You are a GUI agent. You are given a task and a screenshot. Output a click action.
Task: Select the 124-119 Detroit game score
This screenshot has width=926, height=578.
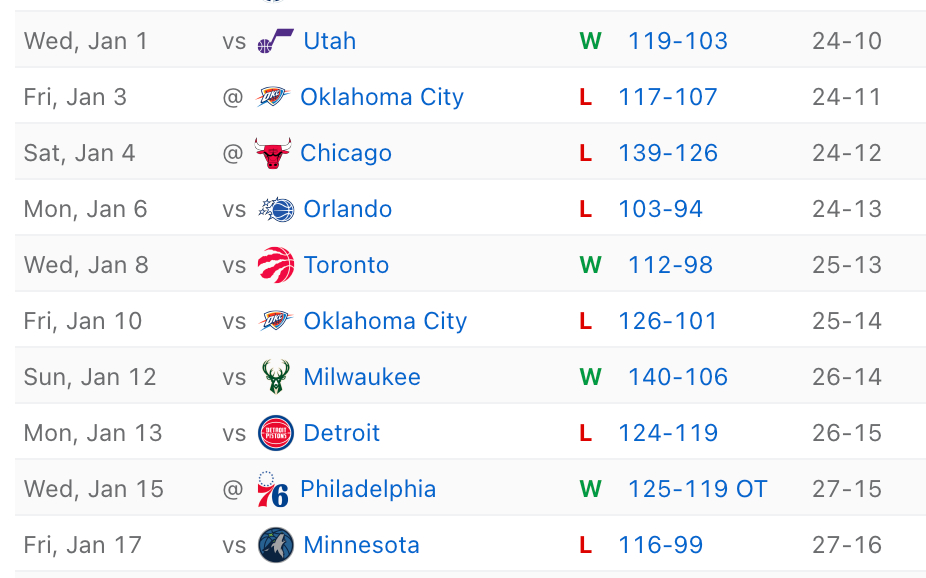667,433
